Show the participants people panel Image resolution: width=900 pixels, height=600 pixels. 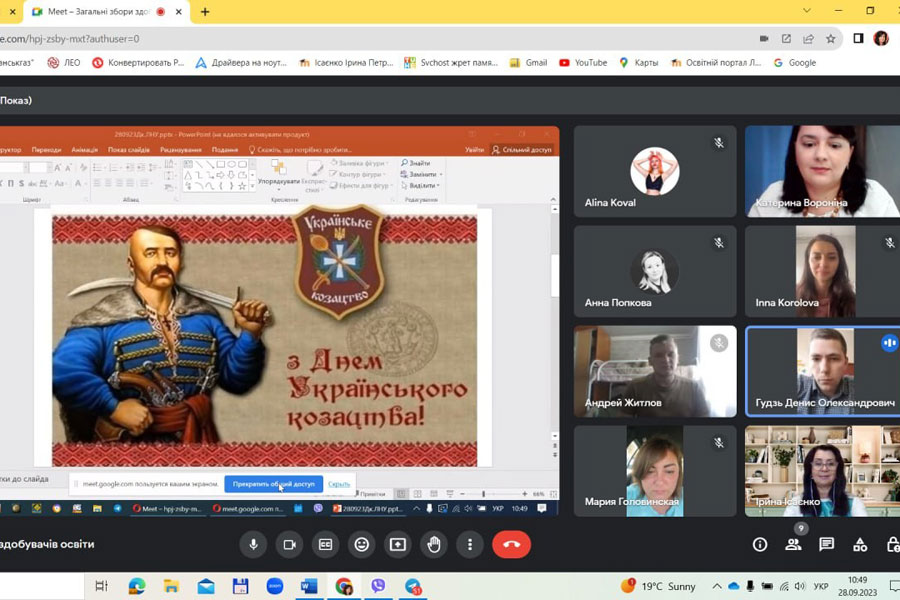pyautogui.click(x=793, y=544)
